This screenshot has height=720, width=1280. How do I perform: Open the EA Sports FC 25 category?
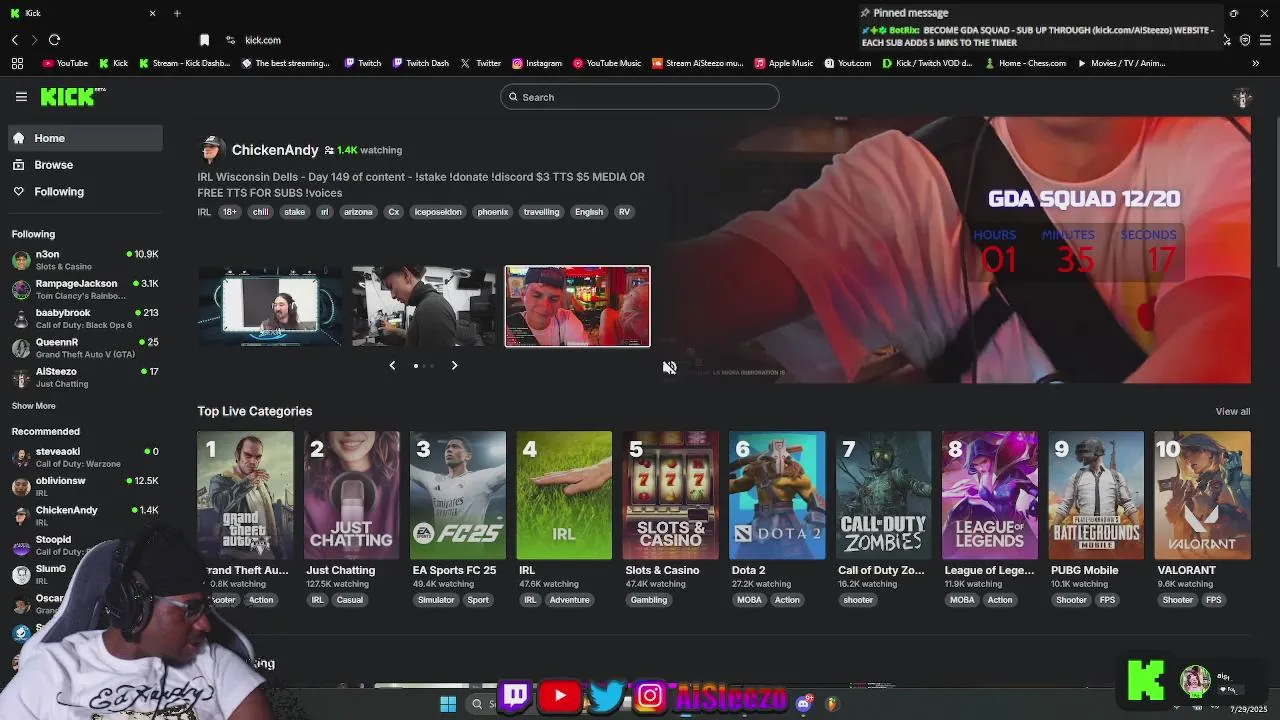click(x=458, y=495)
